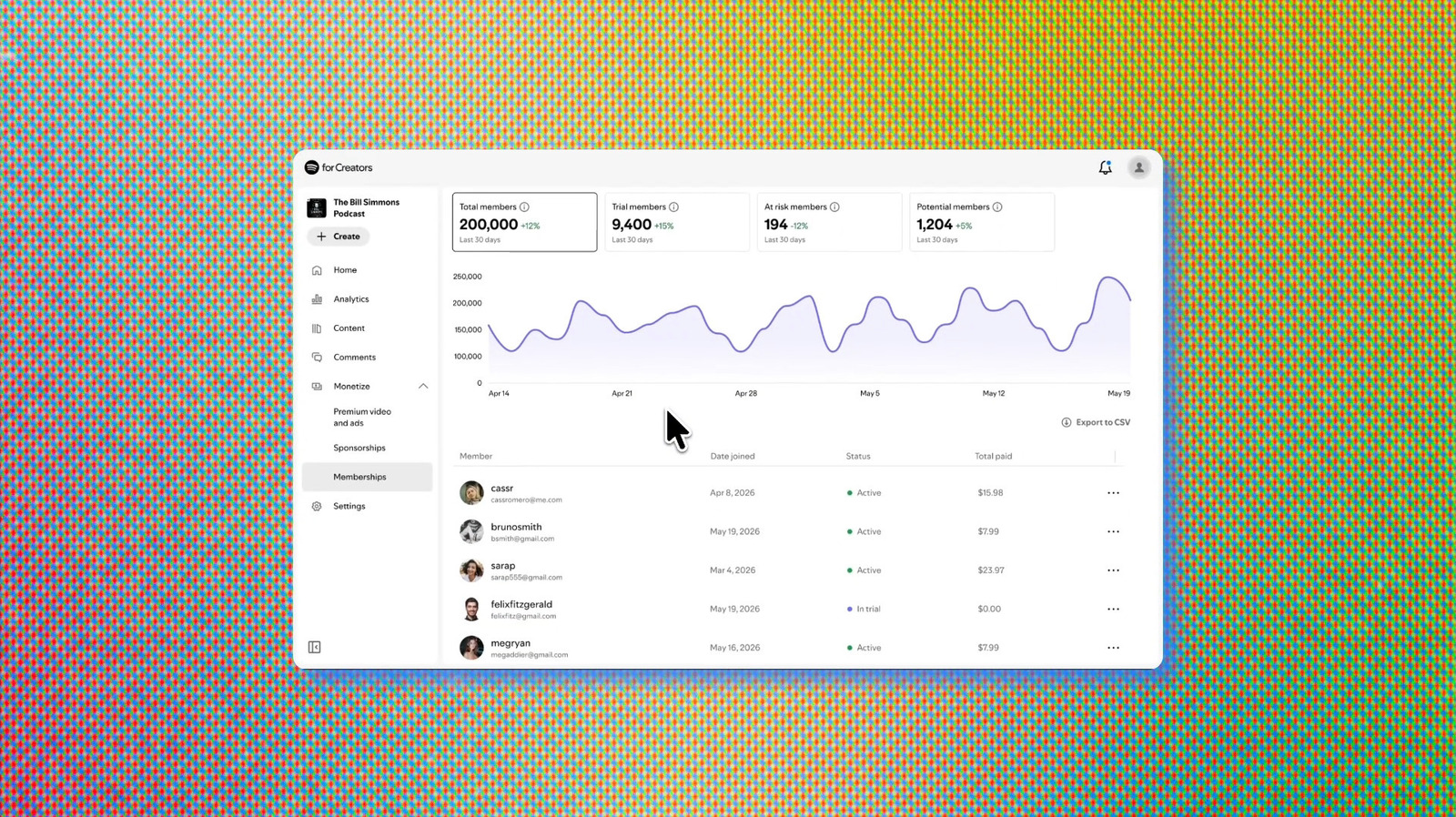Screen dimensions: 1456x817
Task: Click the Spotify for Creators logo
Action: (x=339, y=167)
